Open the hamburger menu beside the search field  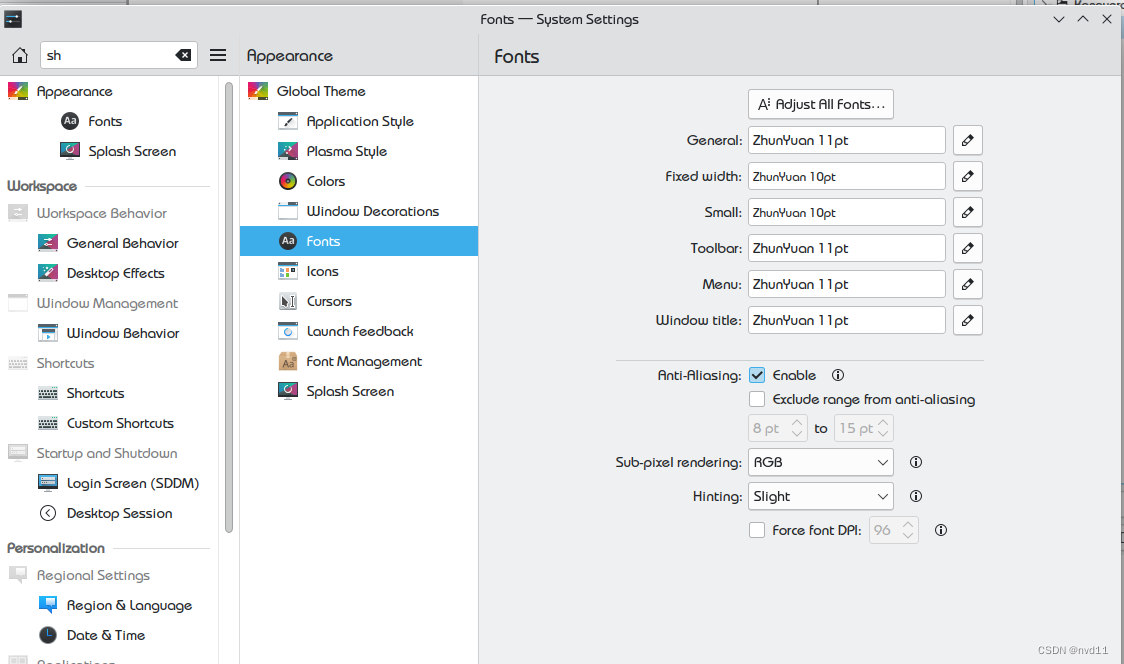click(218, 55)
